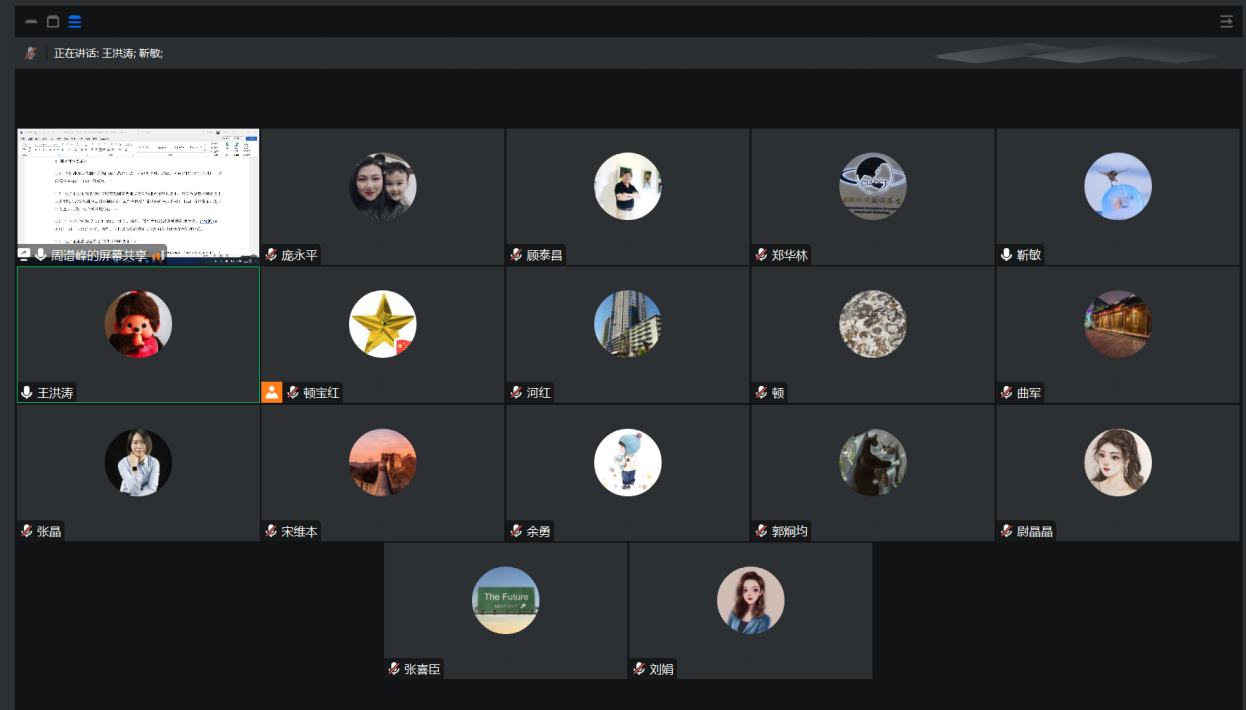Click the muted microphone icon beside 正在讲话
This screenshot has width=1246, height=710.
[31, 53]
